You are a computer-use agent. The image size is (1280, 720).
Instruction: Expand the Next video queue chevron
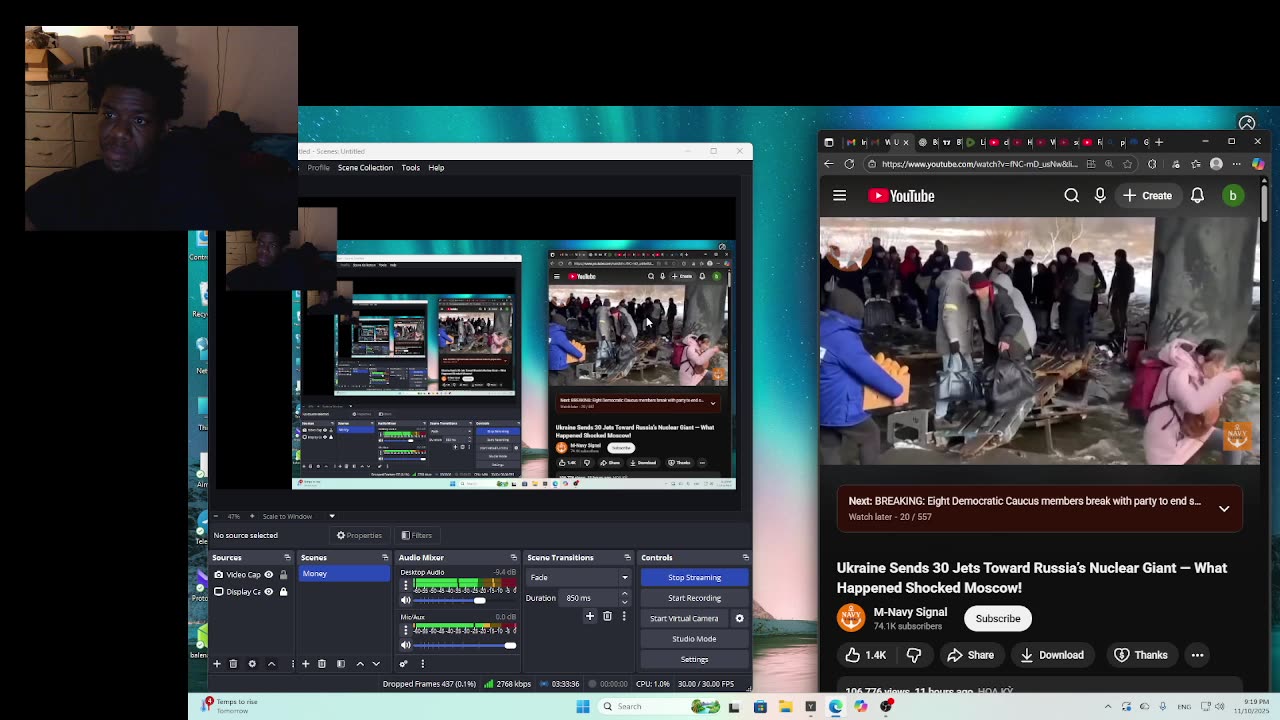point(1224,508)
